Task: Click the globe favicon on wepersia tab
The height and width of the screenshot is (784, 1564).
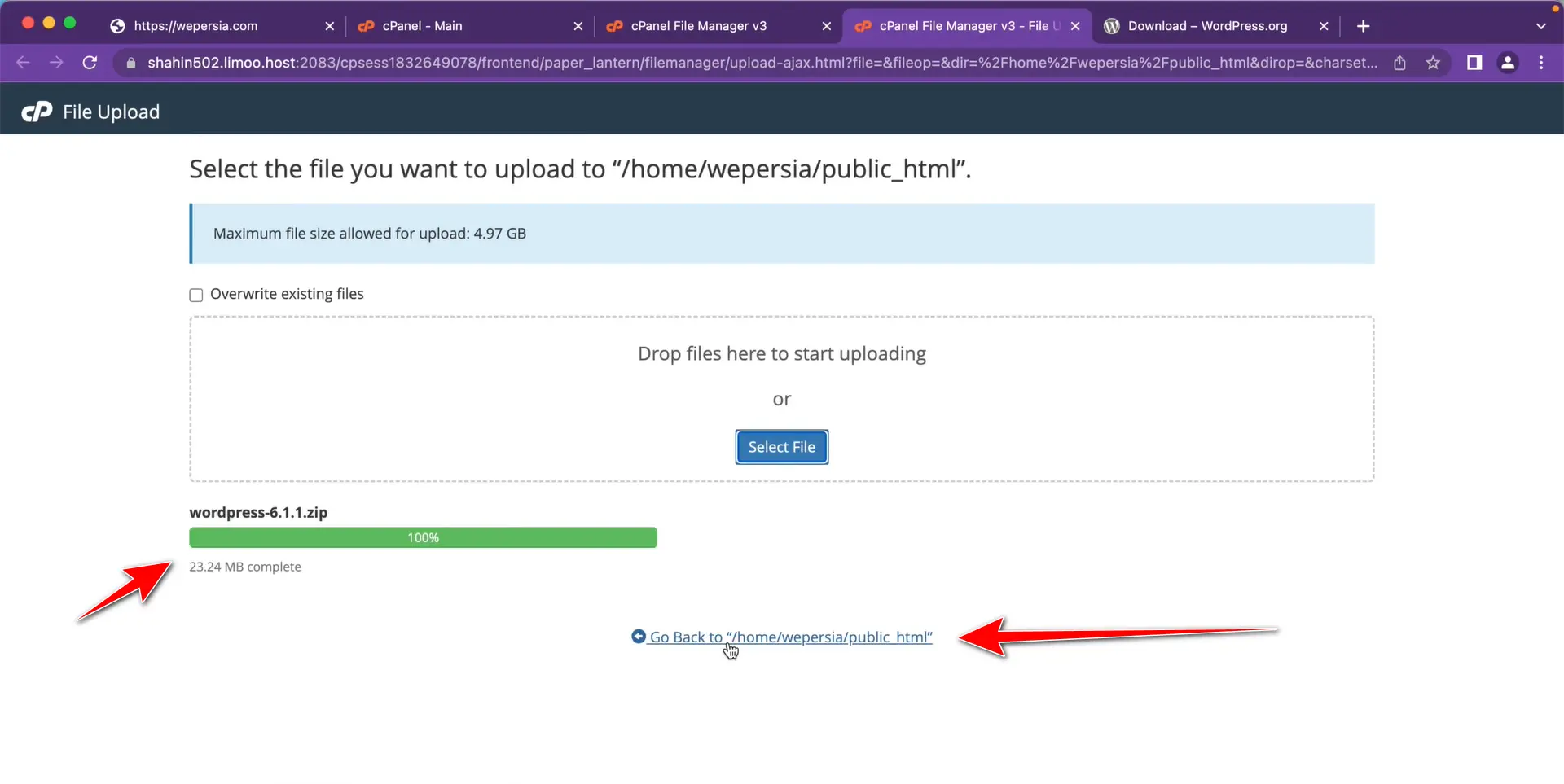Action: pos(117,26)
